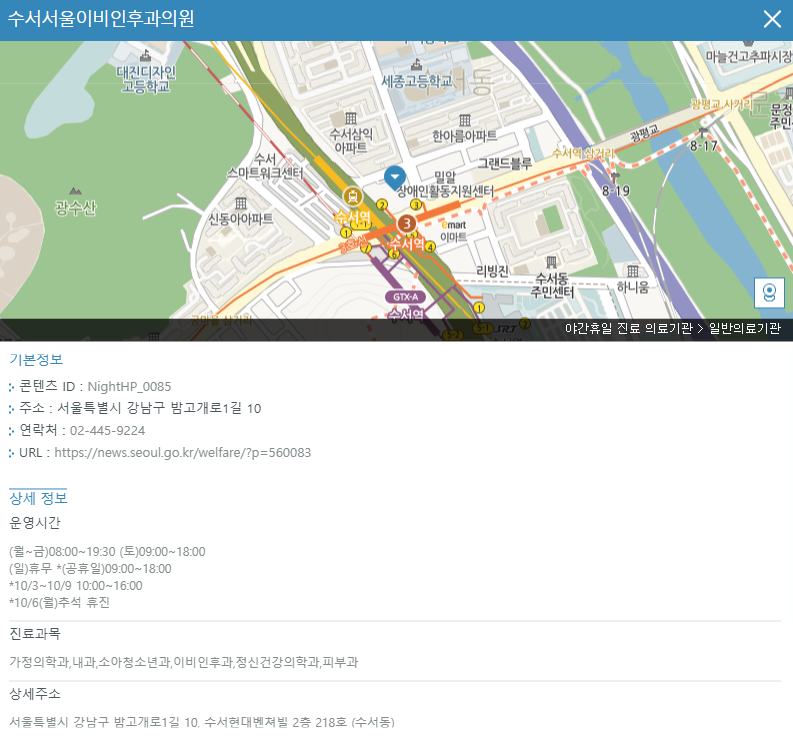Click the 8-17 road marker icon
The image size is (793, 747).
pos(703,133)
